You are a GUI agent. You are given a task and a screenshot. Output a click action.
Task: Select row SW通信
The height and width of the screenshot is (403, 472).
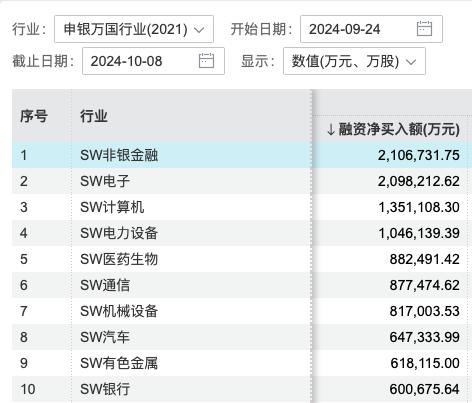[x=242, y=285]
